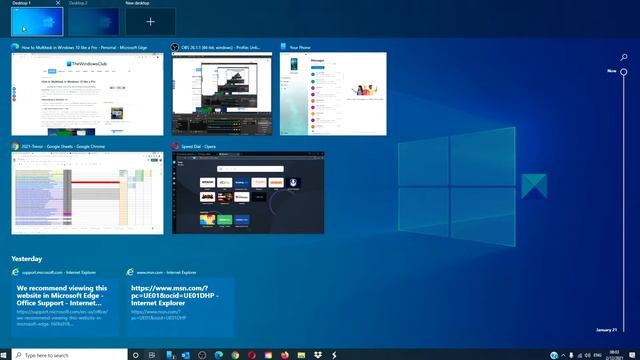The width and height of the screenshot is (640, 360).
Task: Click the Opera icon beside Speed Dial title
Action: coord(175,146)
